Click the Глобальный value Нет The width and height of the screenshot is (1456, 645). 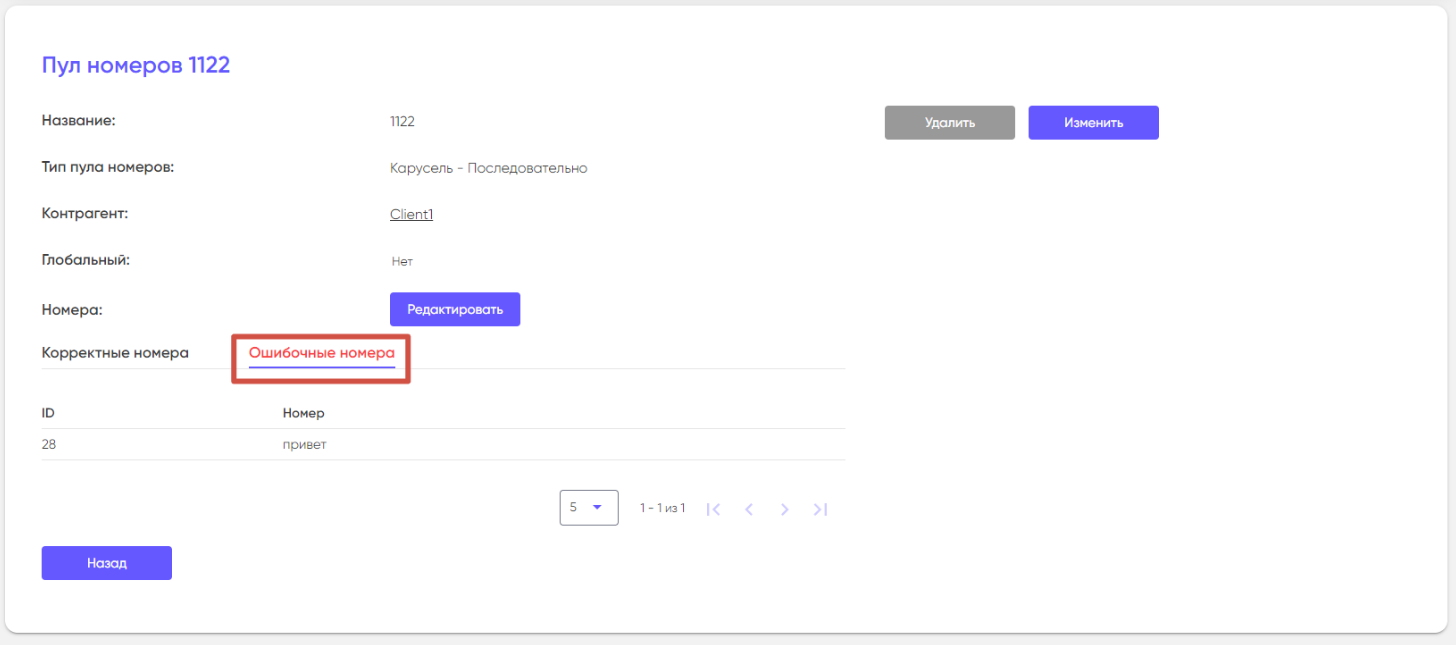click(402, 261)
